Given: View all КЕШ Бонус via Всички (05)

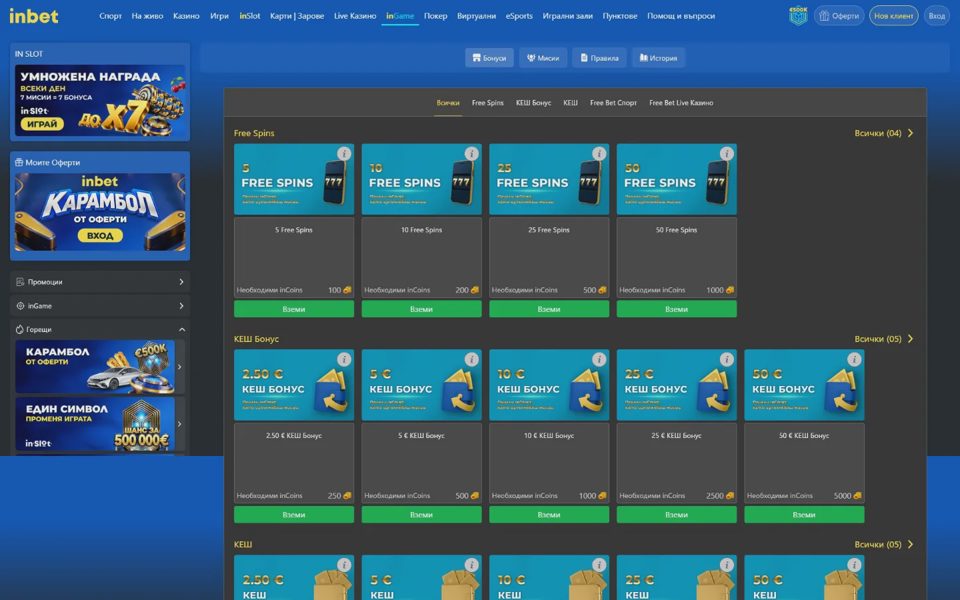Looking at the screenshot, I should pyautogui.click(x=883, y=339).
